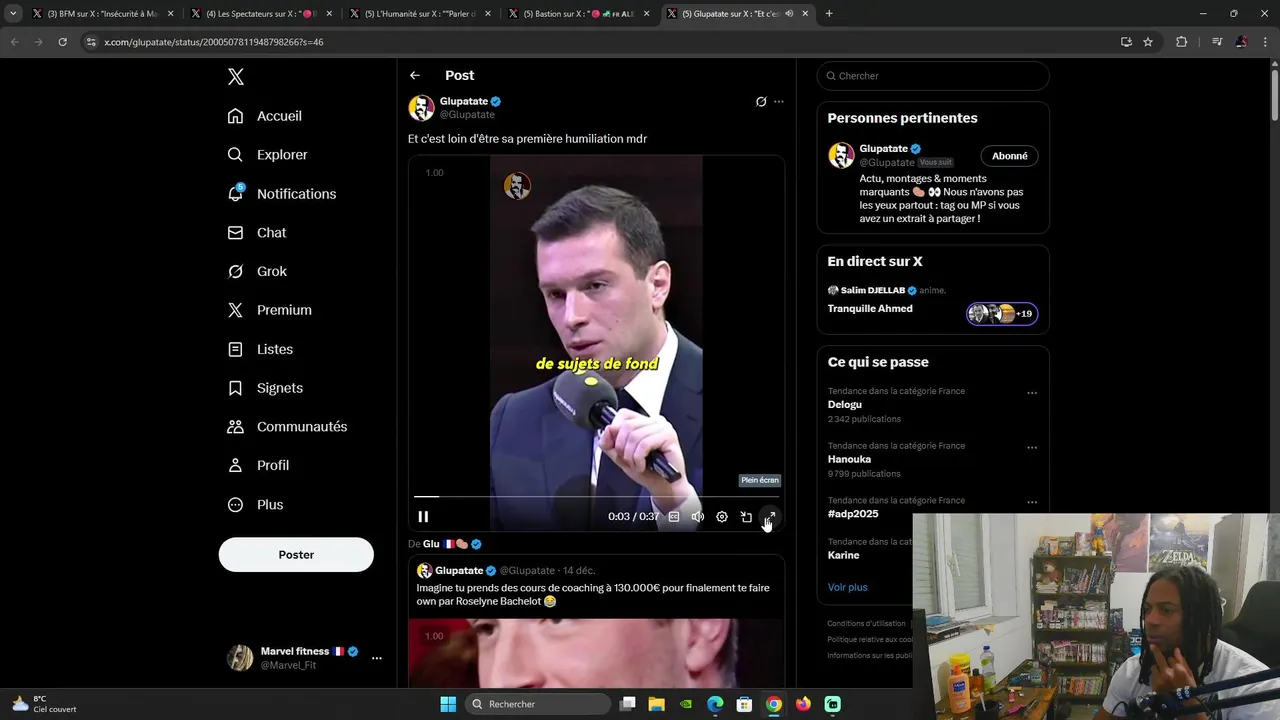Open the three-dot menu on Glupatate's post
Screen dimensions: 1280x720
[x=779, y=101]
